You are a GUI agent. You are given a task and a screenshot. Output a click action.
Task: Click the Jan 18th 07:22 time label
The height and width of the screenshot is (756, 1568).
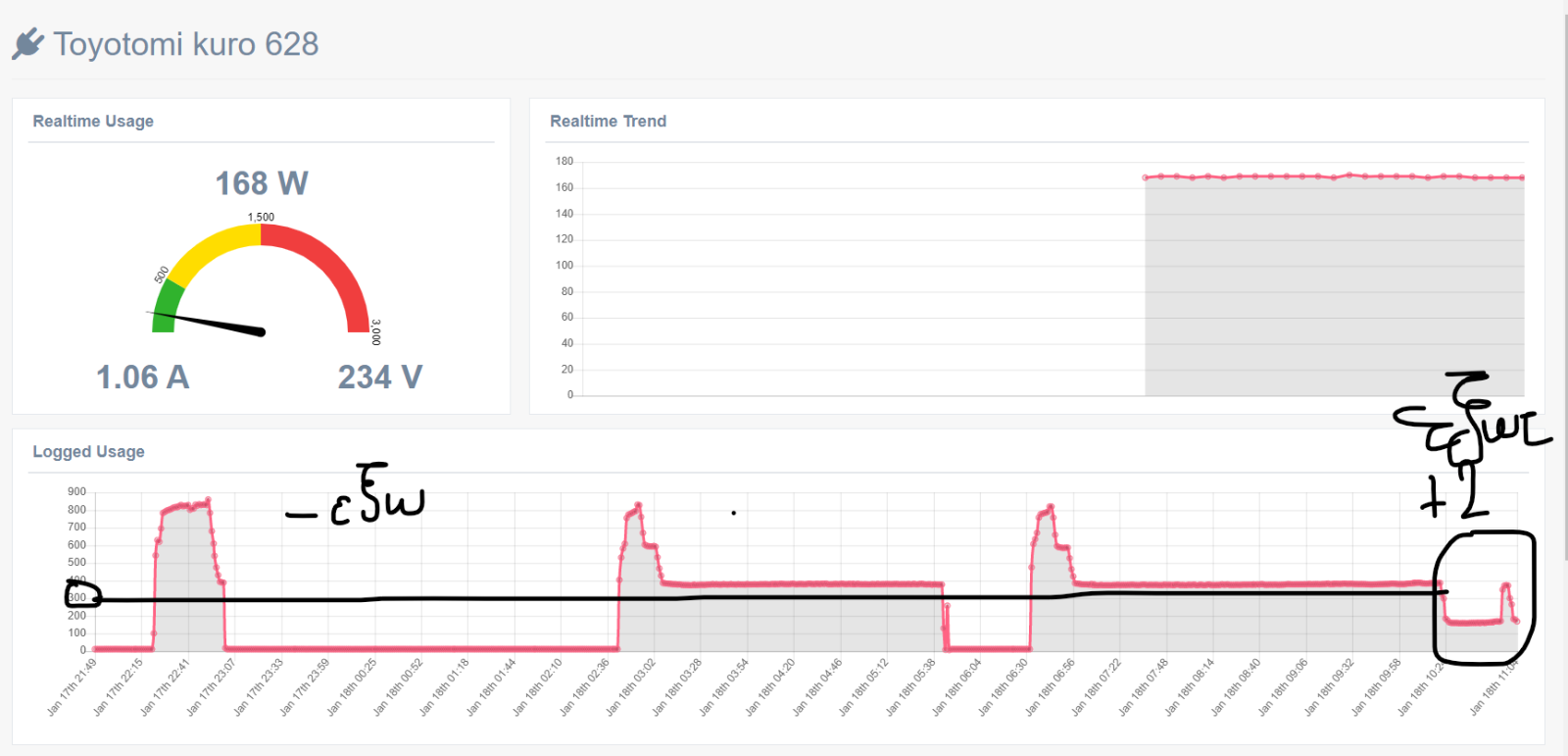pos(1098,686)
